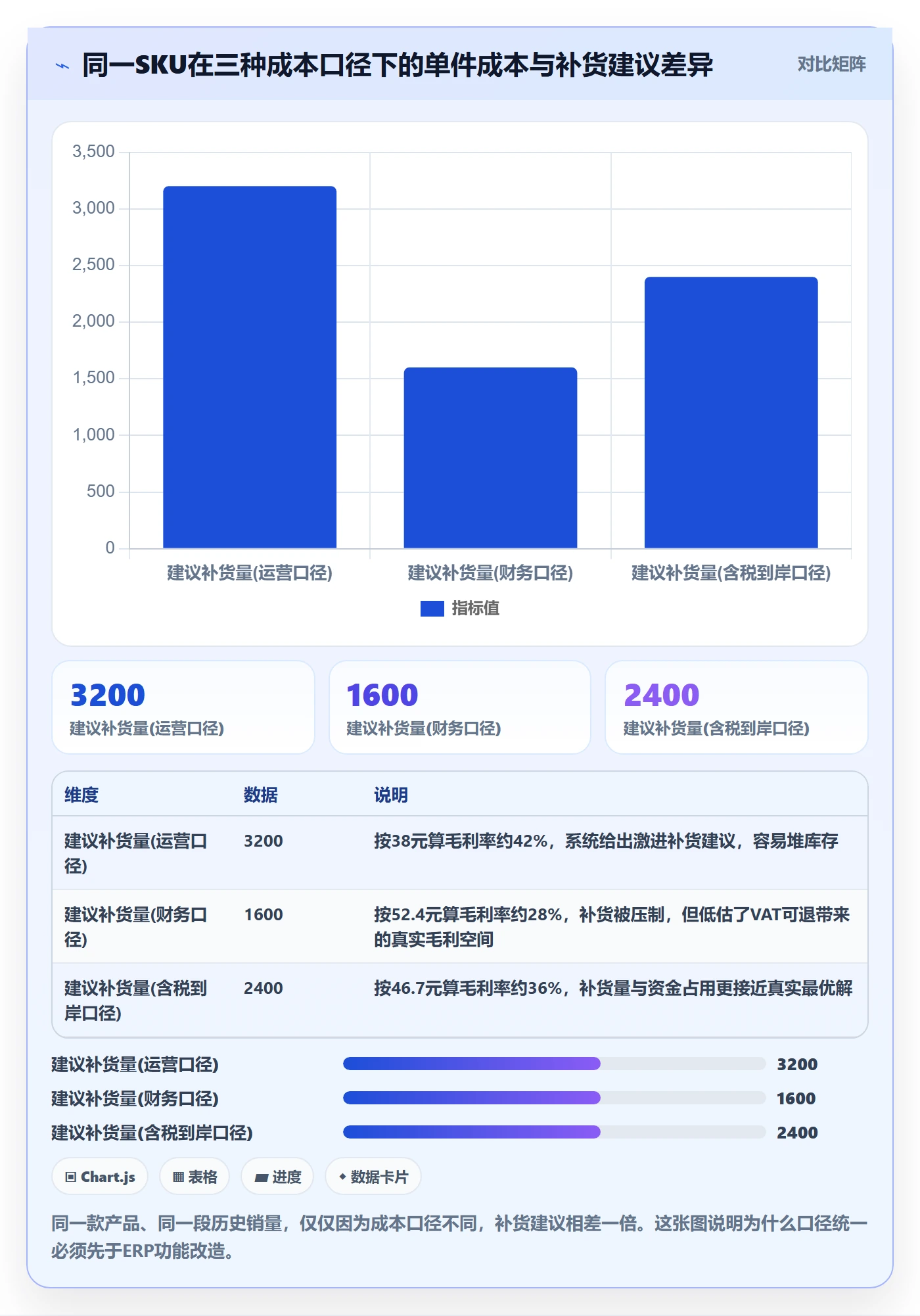Click the lightning icon beside the title
This screenshot has width=920, height=1316.
62,66
